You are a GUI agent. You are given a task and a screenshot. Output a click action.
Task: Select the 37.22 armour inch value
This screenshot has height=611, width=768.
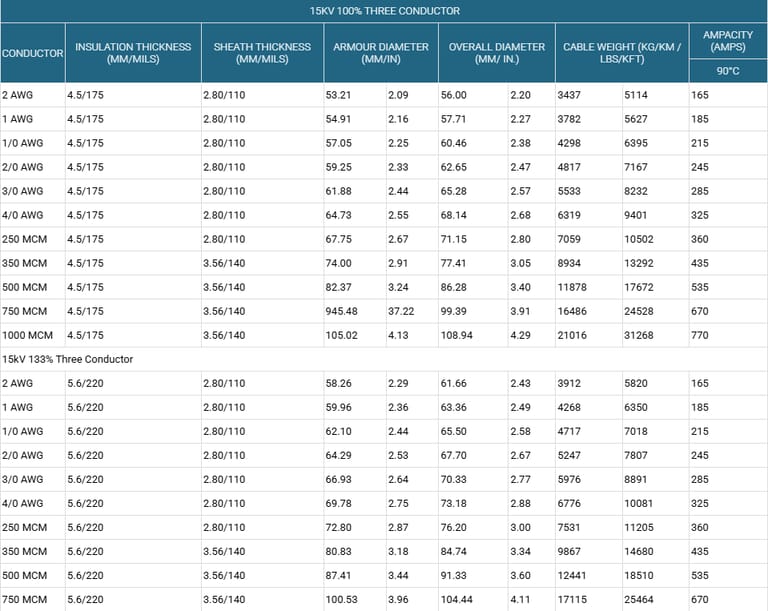tap(402, 311)
